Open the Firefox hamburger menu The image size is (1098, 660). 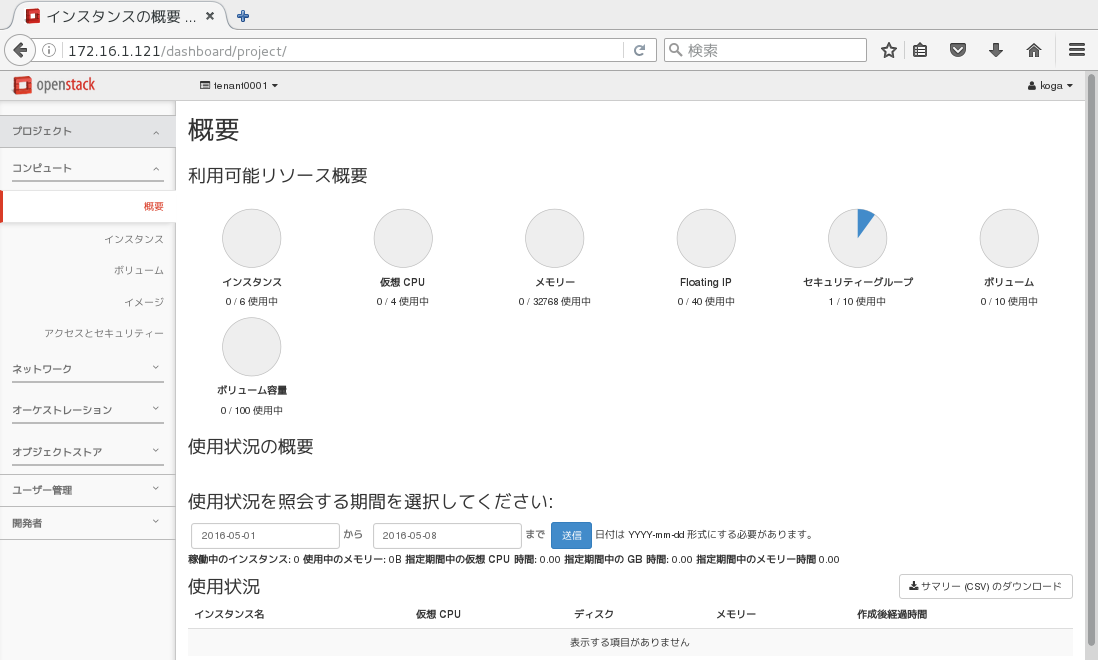[1077, 50]
